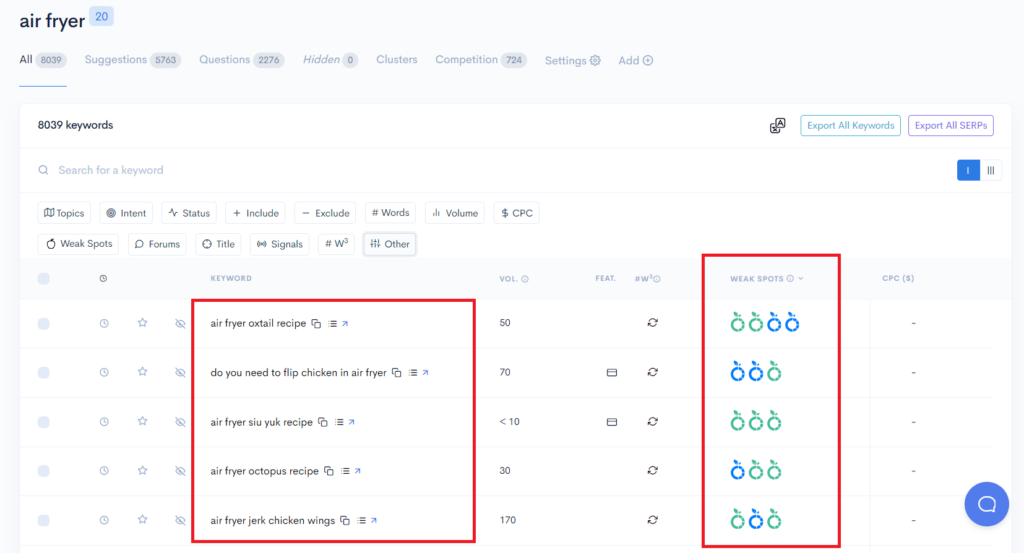Click the featured snippet icon for siu yuk row
Viewport: 1024px width, 553px height.
pyautogui.click(x=612, y=422)
